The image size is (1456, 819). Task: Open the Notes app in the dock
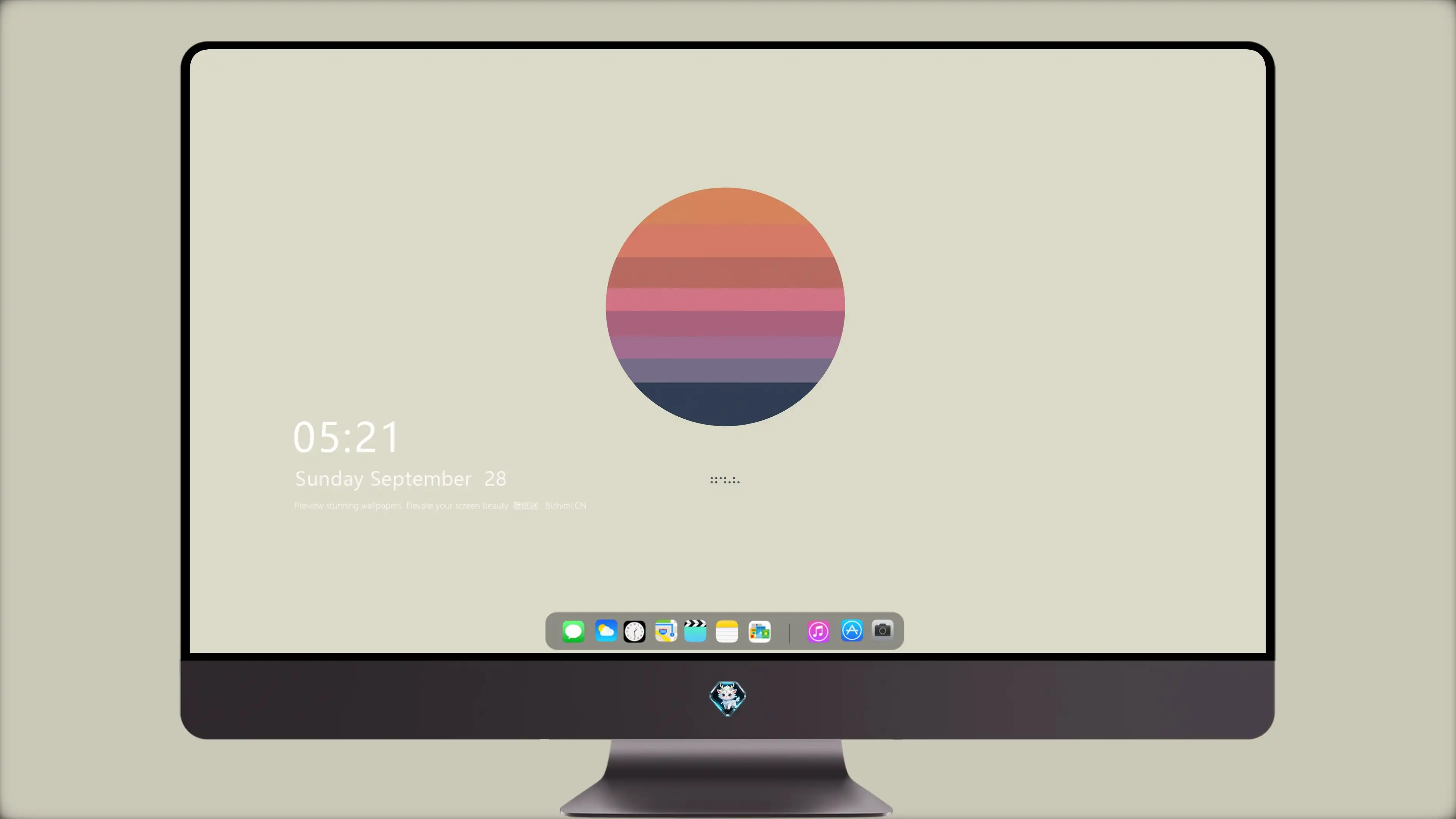(727, 631)
